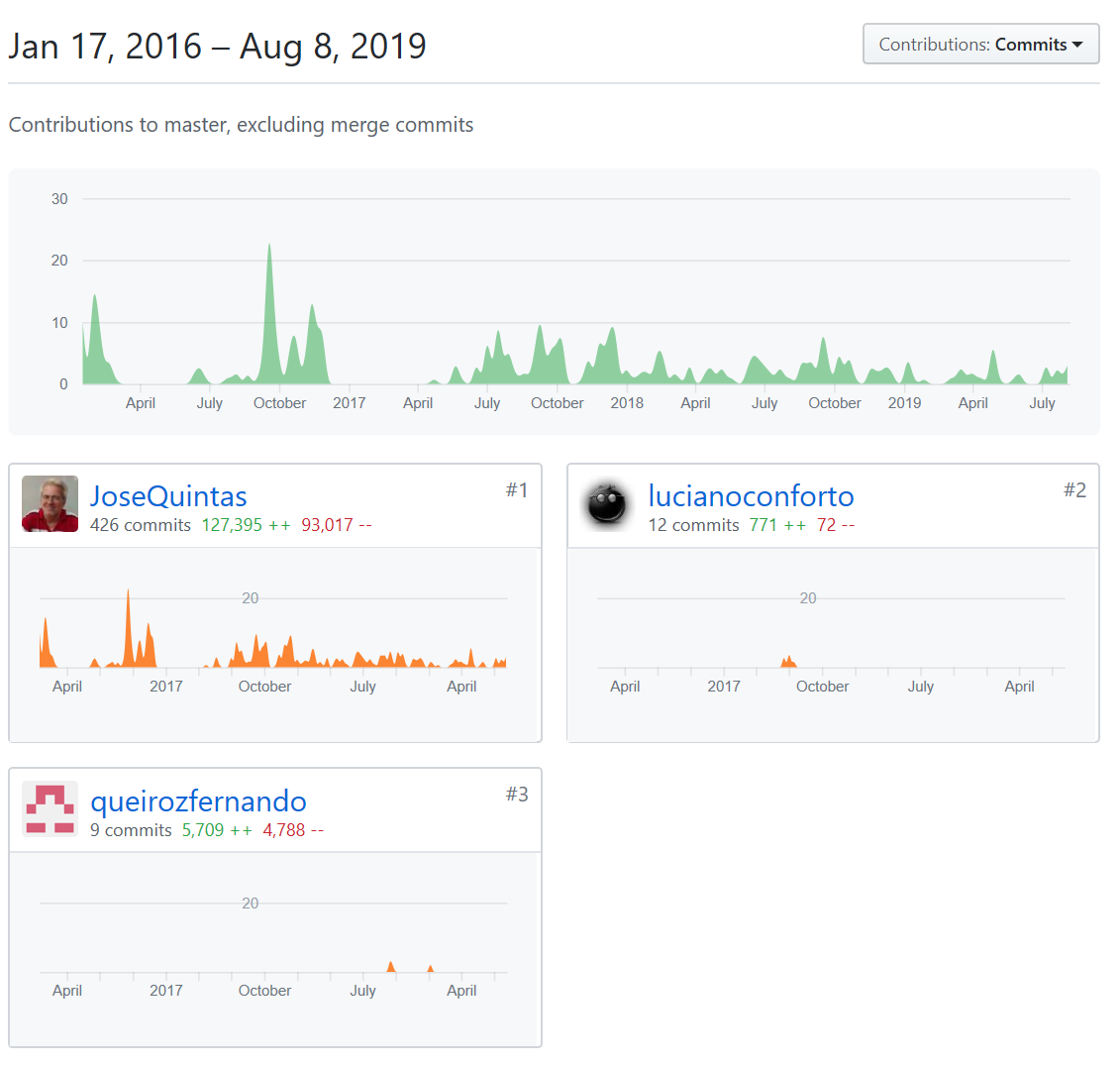Click queirozfernando's pink identicon avatar
The height and width of the screenshot is (1066, 1120).
click(x=50, y=809)
